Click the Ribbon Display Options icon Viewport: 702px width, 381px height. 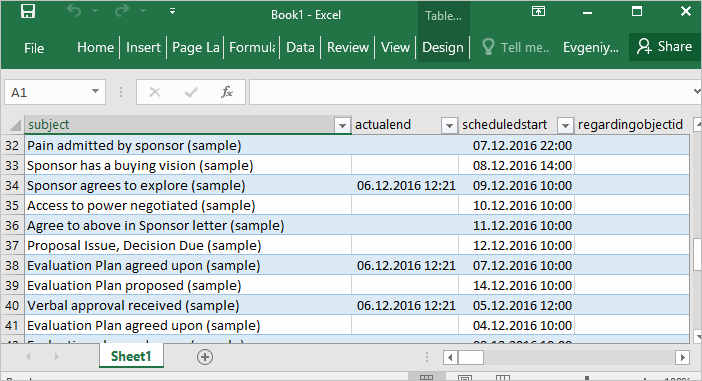pos(538,11)
